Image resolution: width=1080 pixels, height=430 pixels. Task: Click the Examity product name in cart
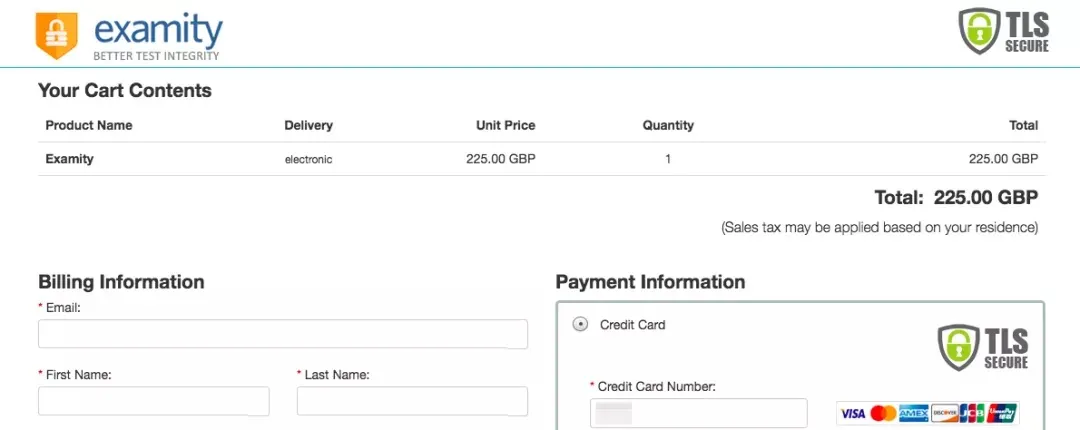[x=69, y=159]
